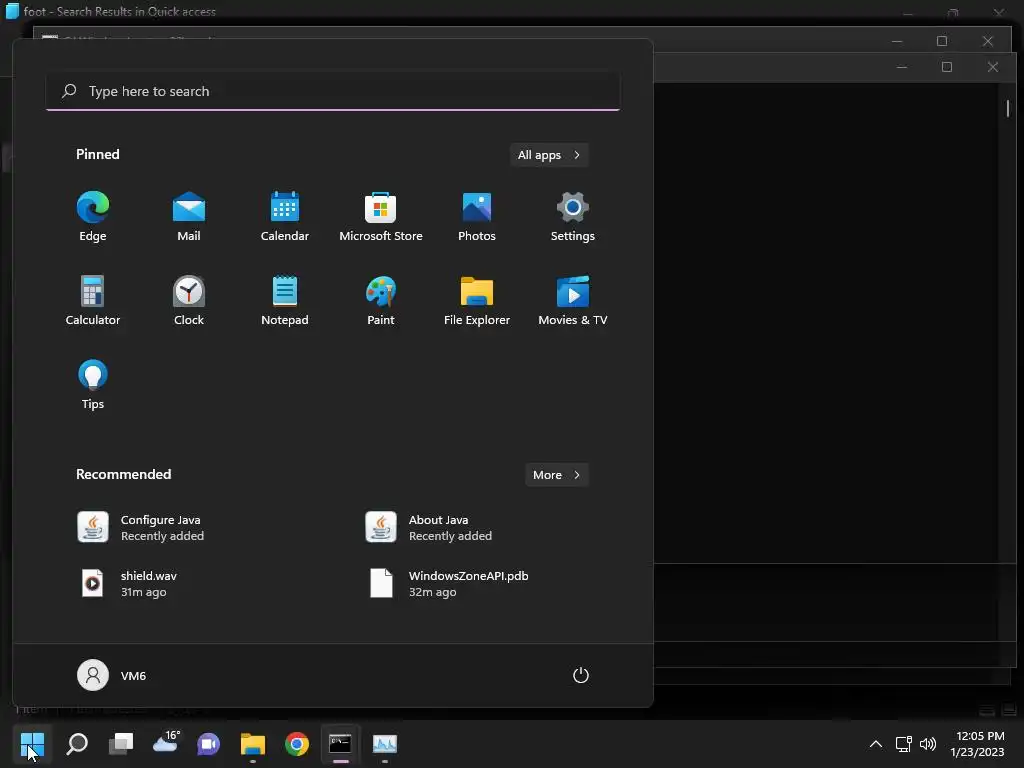The image size is (1024, 768).
Task: Switch to the Command Prompt taskbar window
Action: pos(340,744)
